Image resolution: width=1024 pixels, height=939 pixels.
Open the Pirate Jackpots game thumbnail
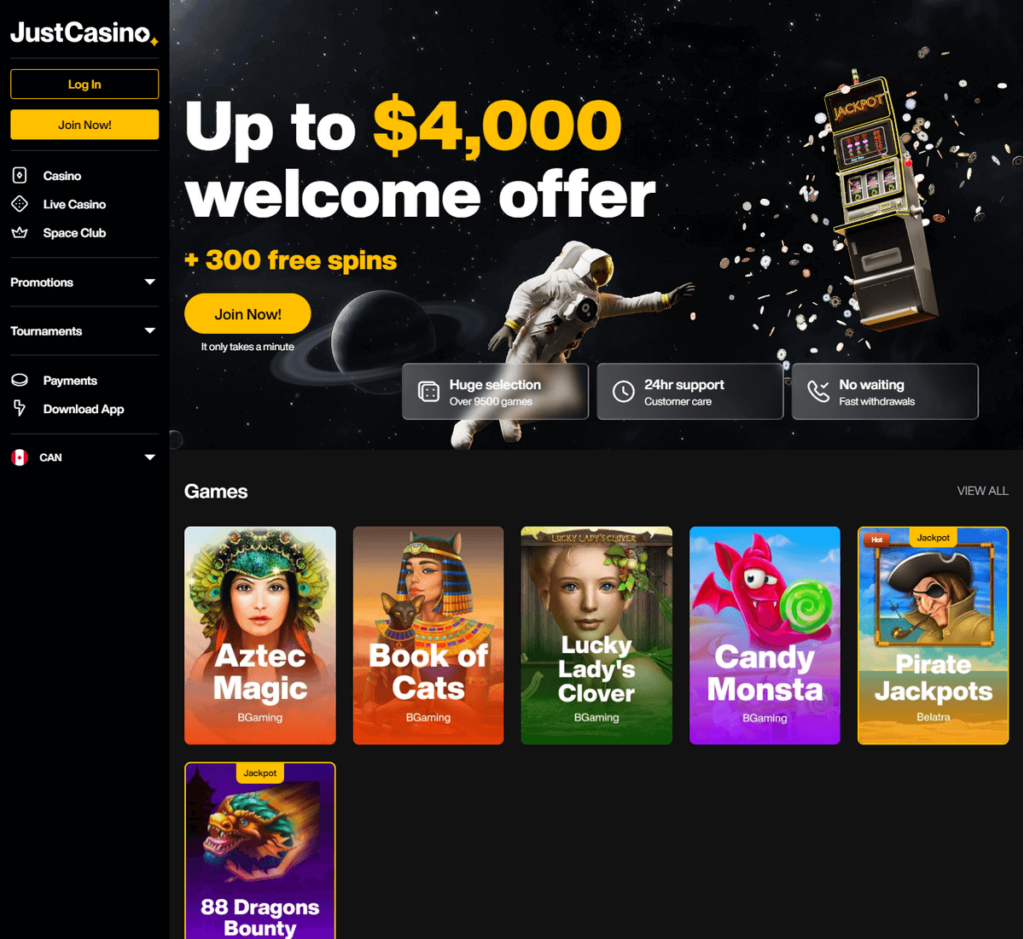(x=933, y=635)
